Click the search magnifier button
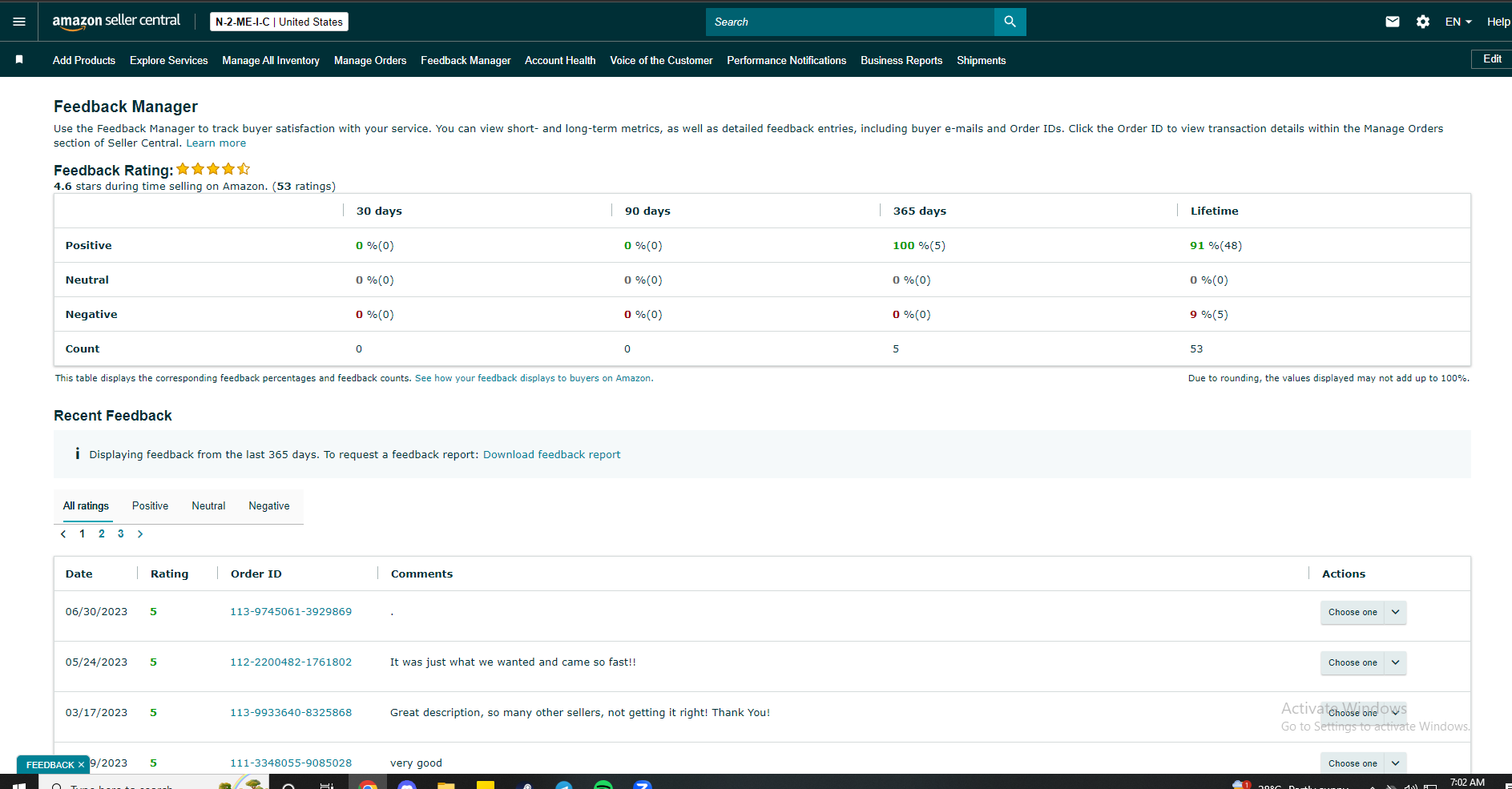The height and width of the screenshot is (789, 1512). tap(1010, 22)
